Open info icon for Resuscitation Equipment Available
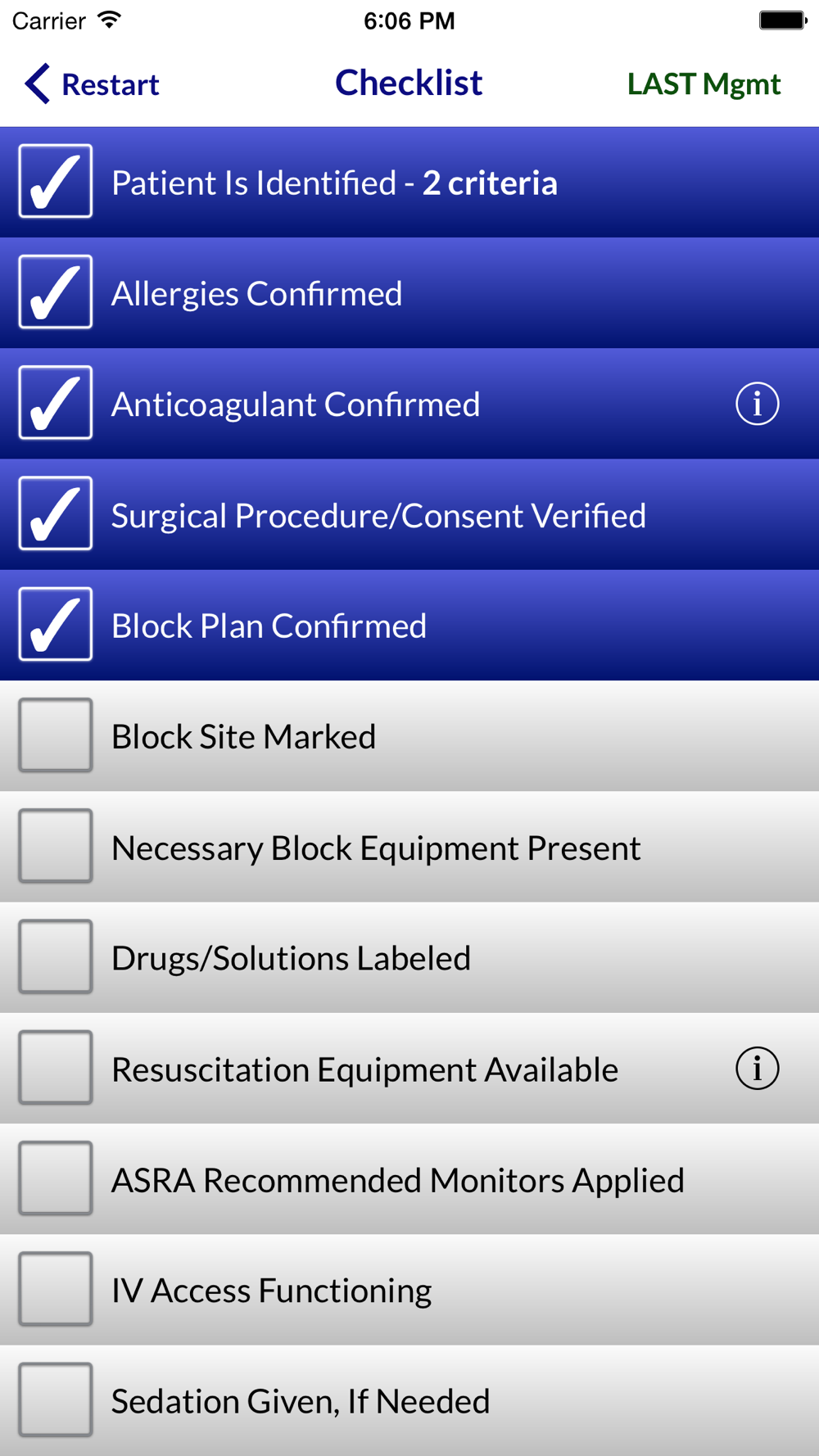 [x=757, y=1069]
